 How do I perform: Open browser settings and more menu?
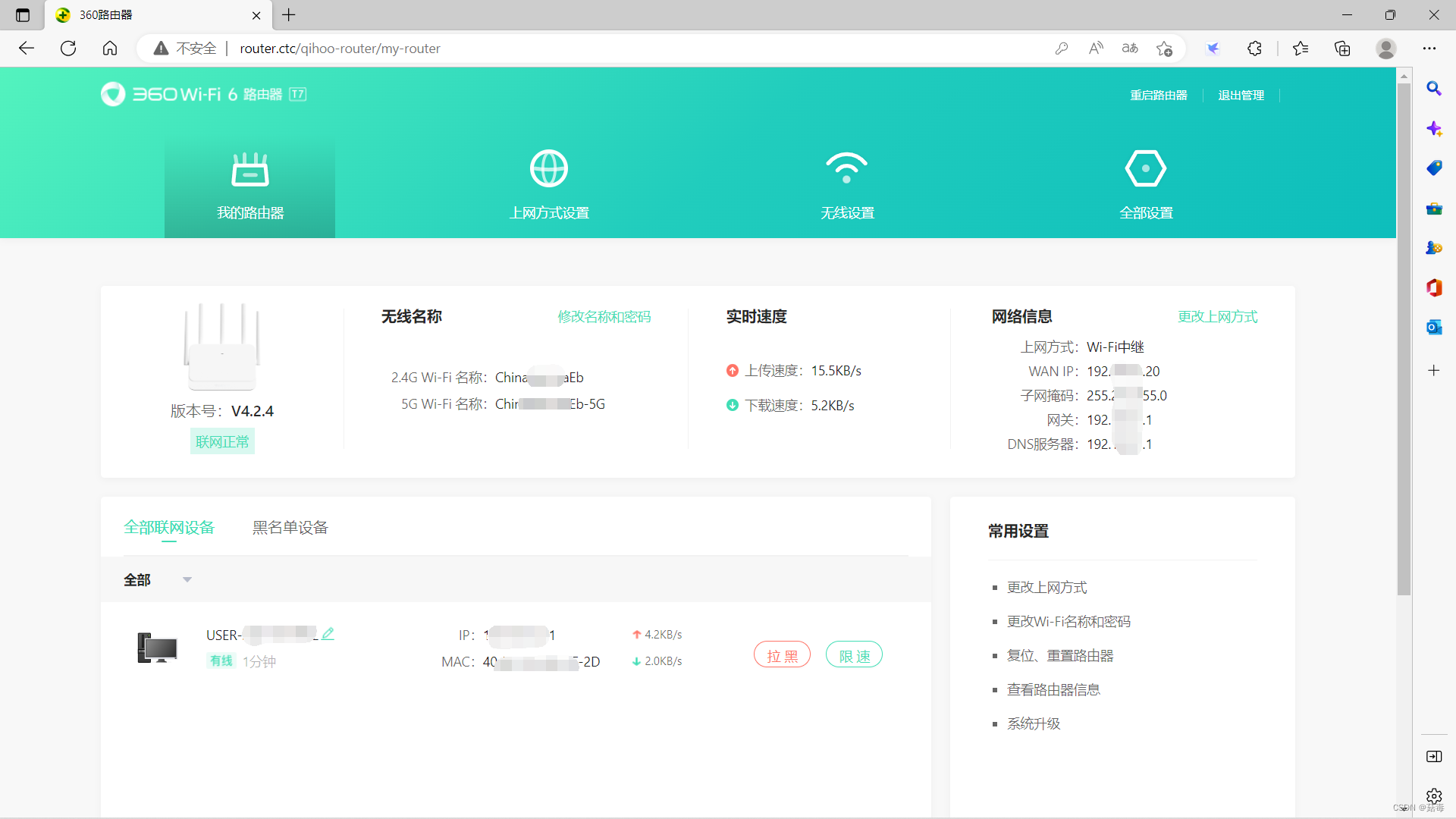pyautogui.click(x=1429, y=49)
